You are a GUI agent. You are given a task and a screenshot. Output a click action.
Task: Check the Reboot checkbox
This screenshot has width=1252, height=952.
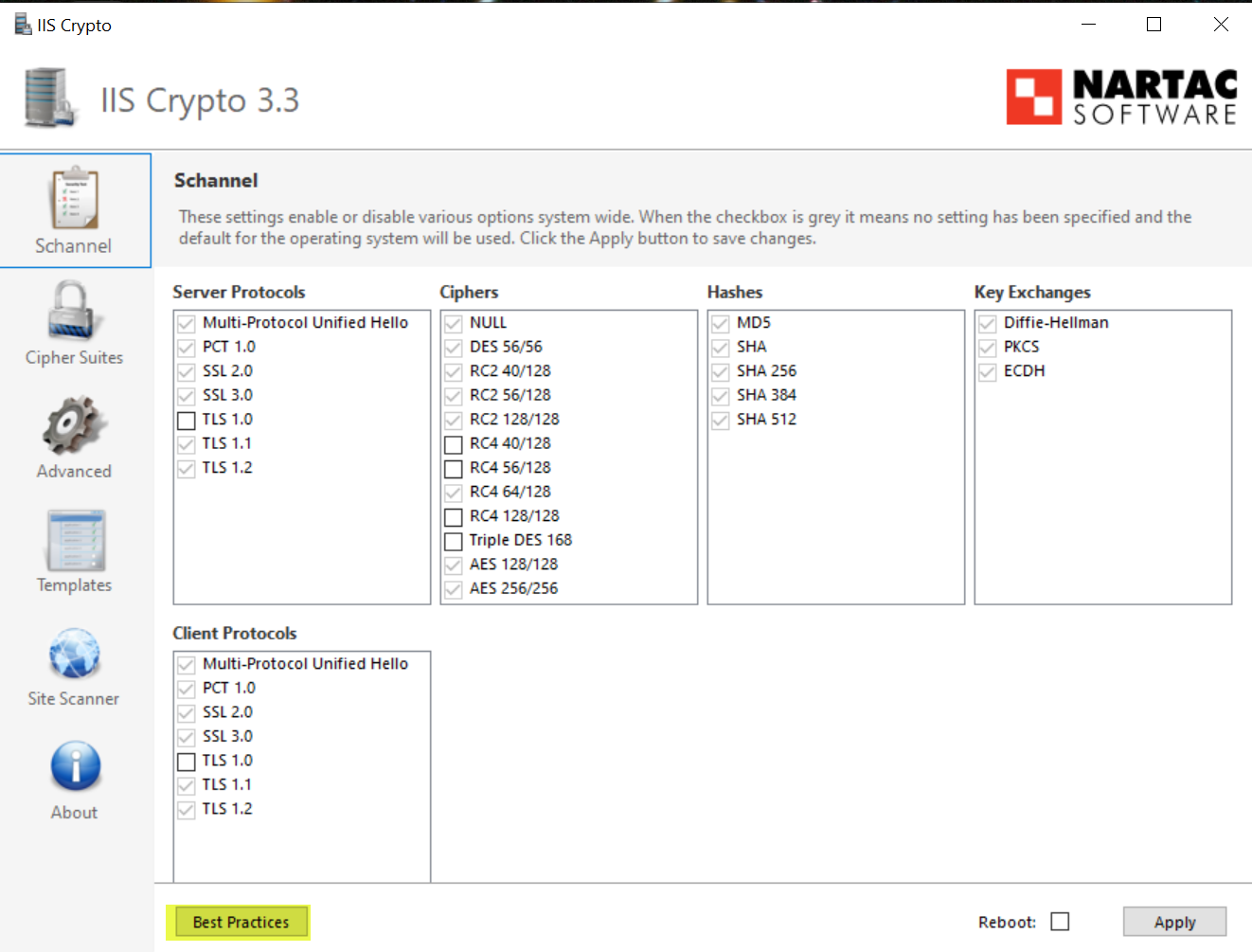pyautogui.click(x=1060, y=922)
